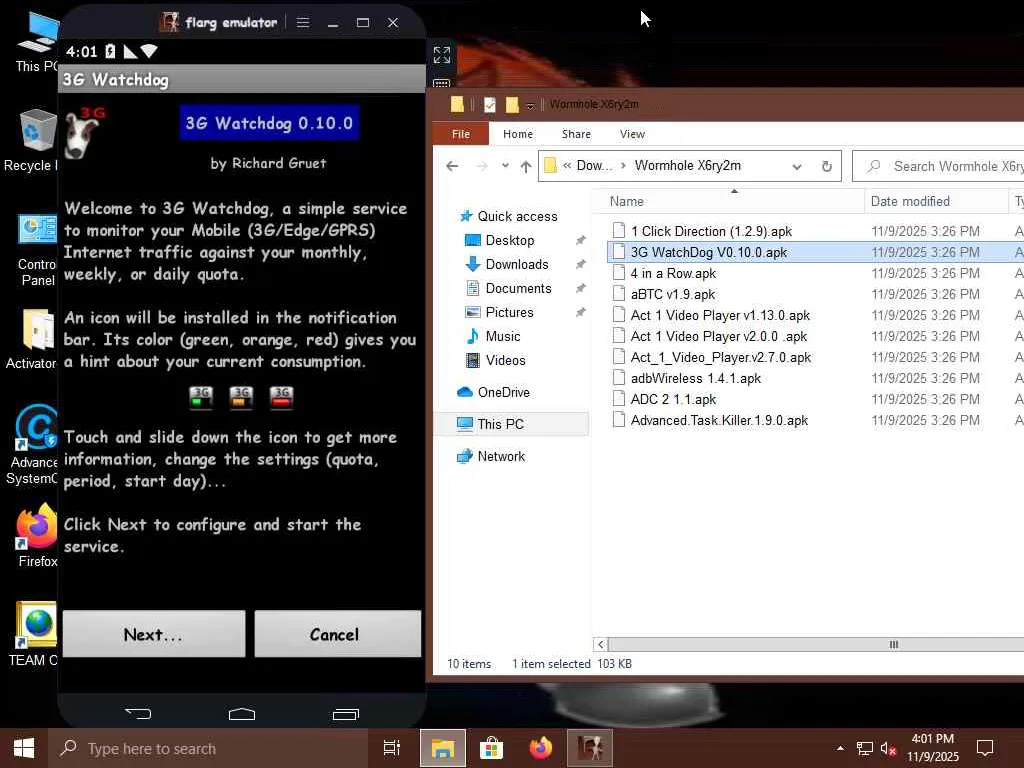Image resolution: width=1024 pixels, height=768 pixels.
Task: Select 3G WatchDog V0.10.0.apk file
Action: [709, 252]
